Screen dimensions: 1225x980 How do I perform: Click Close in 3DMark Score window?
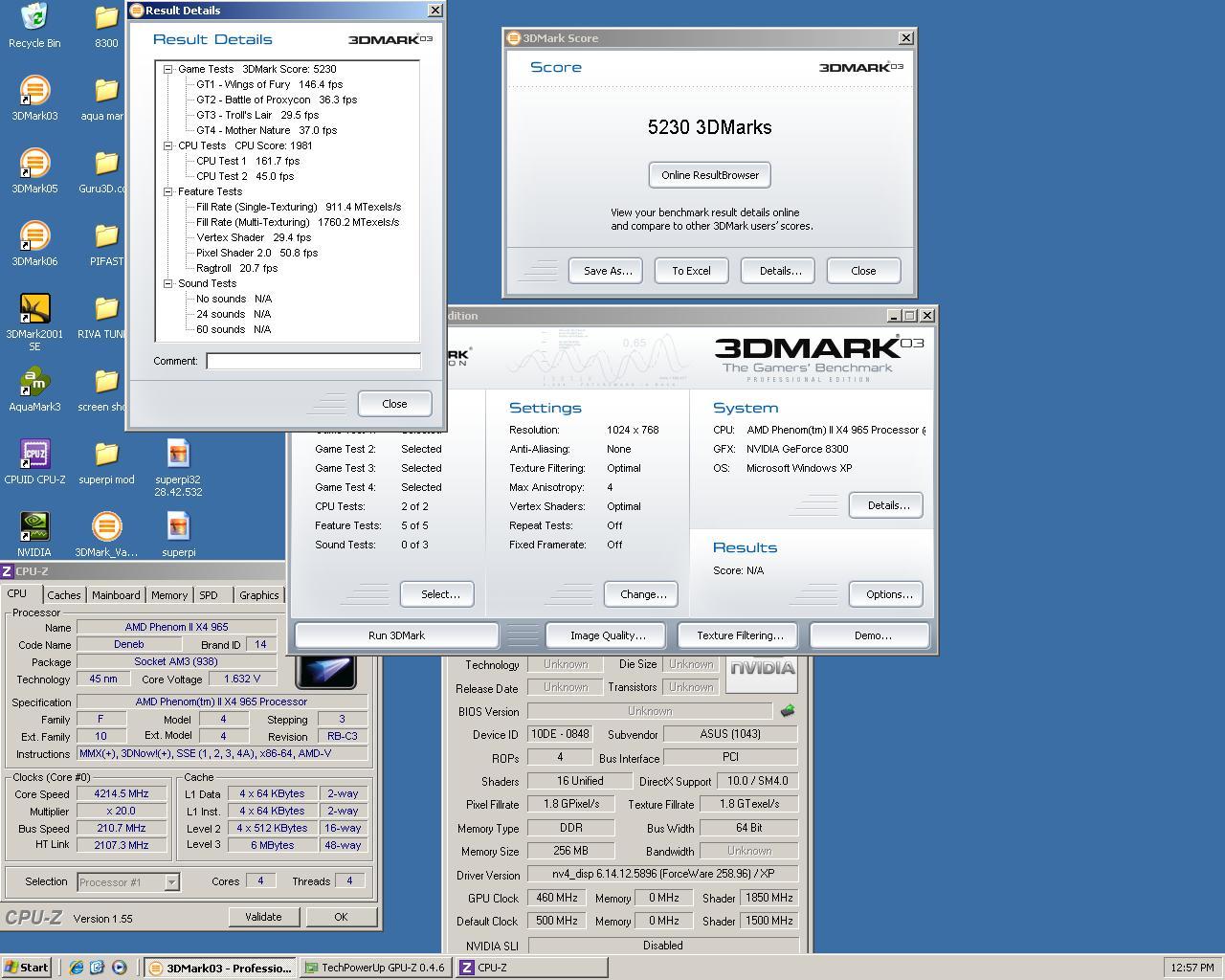pyautogui.click(x=863, y=271)
